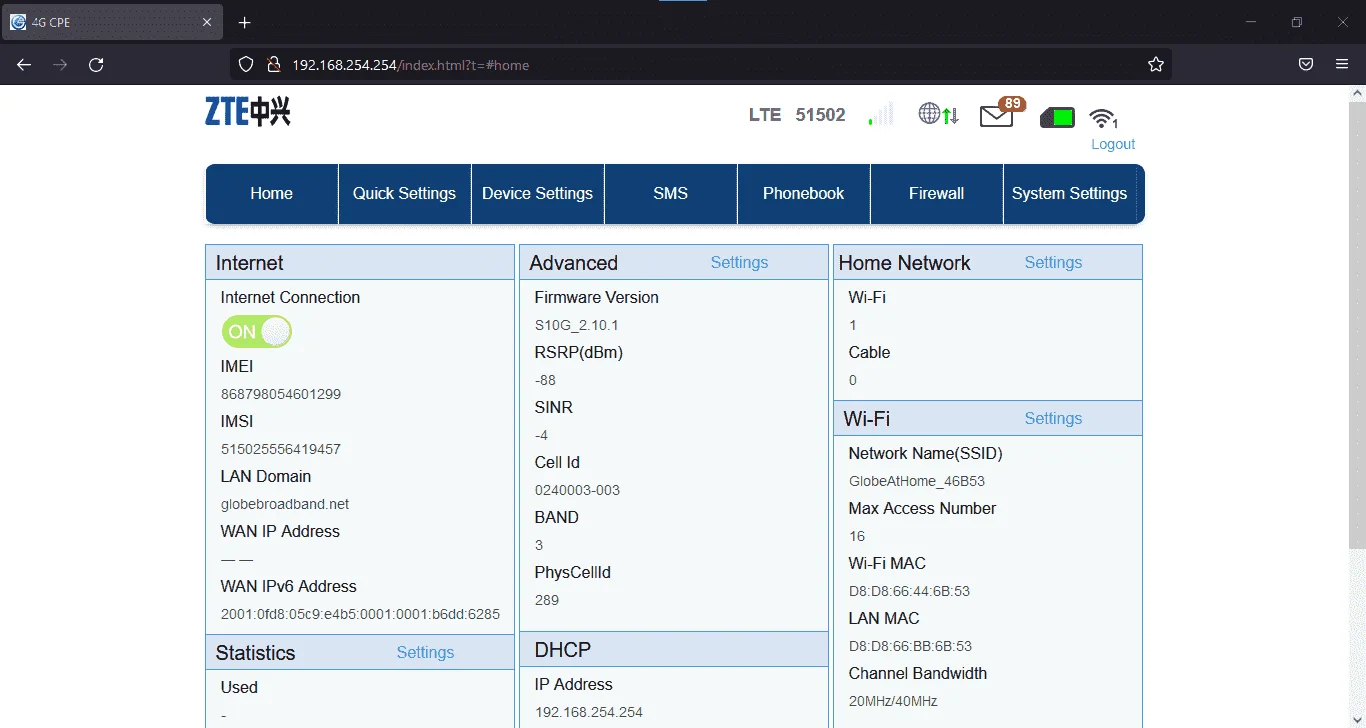
Task: Click the signal strength bars icon
Action: point(881,114)
